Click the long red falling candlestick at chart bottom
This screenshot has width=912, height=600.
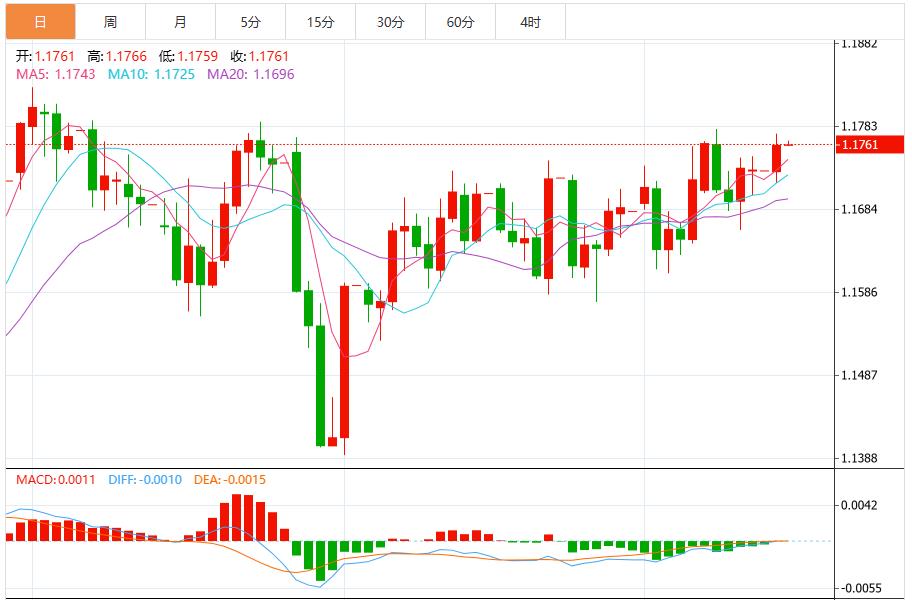345,360
